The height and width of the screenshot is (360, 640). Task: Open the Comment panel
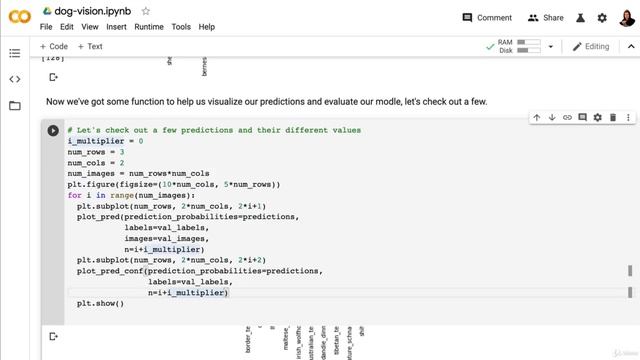click(487, 18)
